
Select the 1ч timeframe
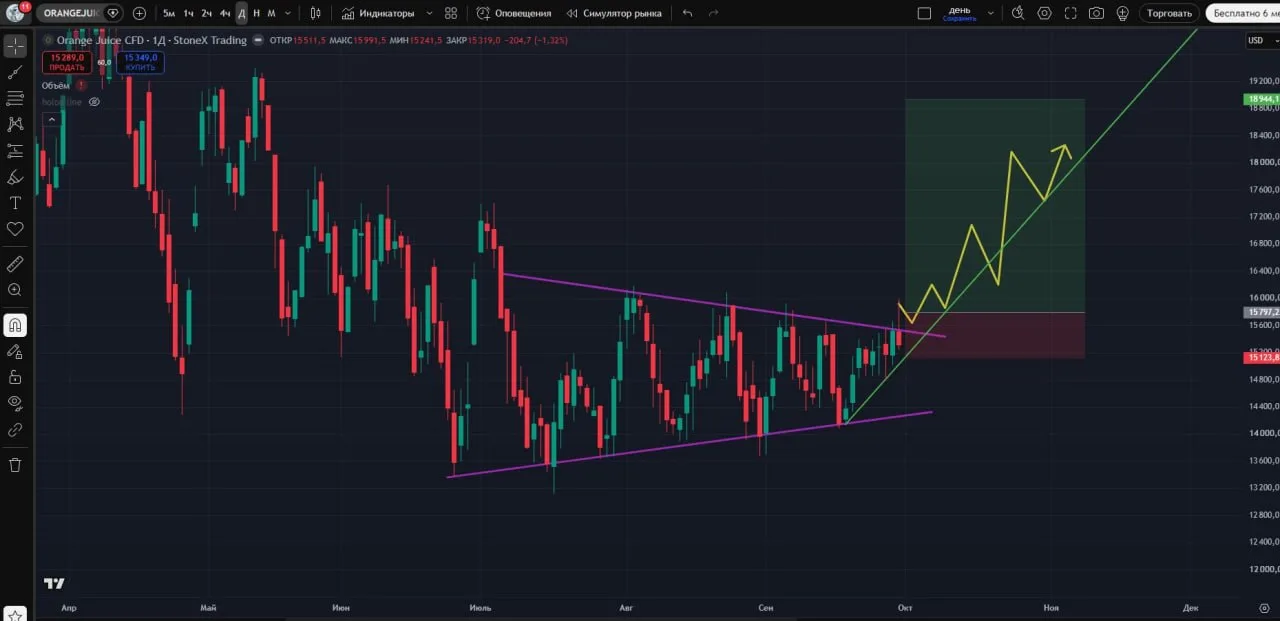[x=188, y=13]
